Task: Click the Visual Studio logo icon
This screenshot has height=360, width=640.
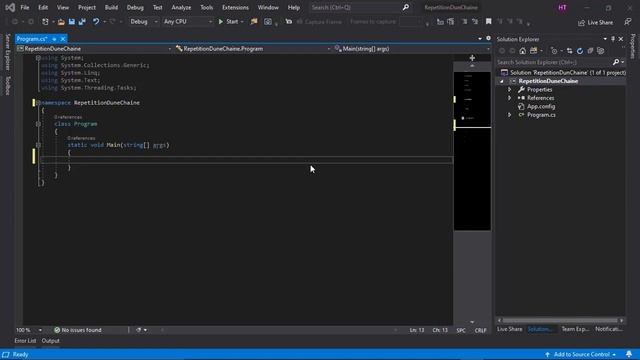Action: (10, 7)
